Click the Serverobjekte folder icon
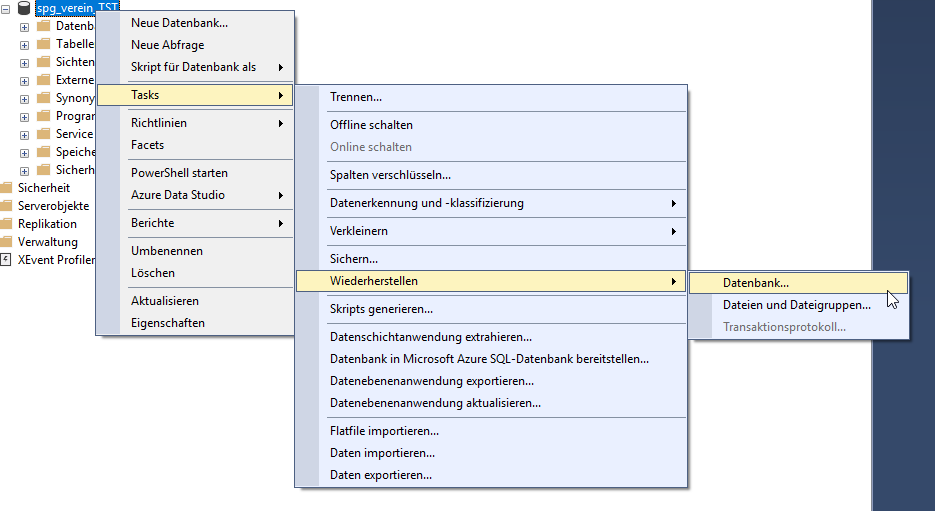 (6, 206)
